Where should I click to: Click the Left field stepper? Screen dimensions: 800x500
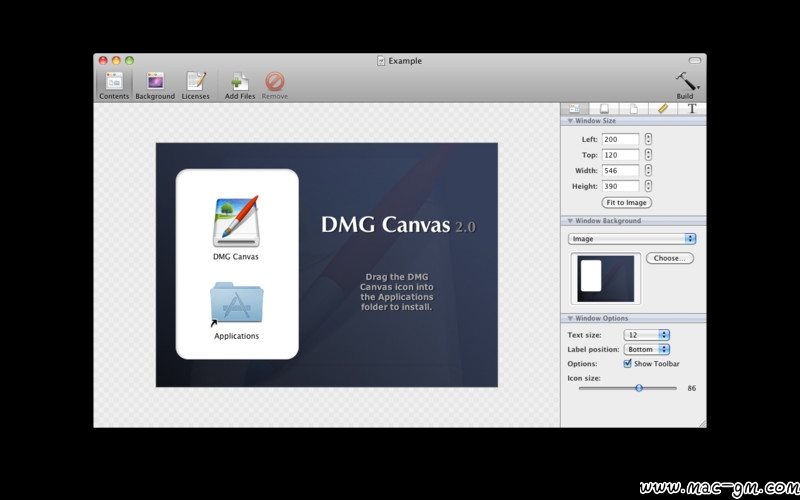point(648,139)
